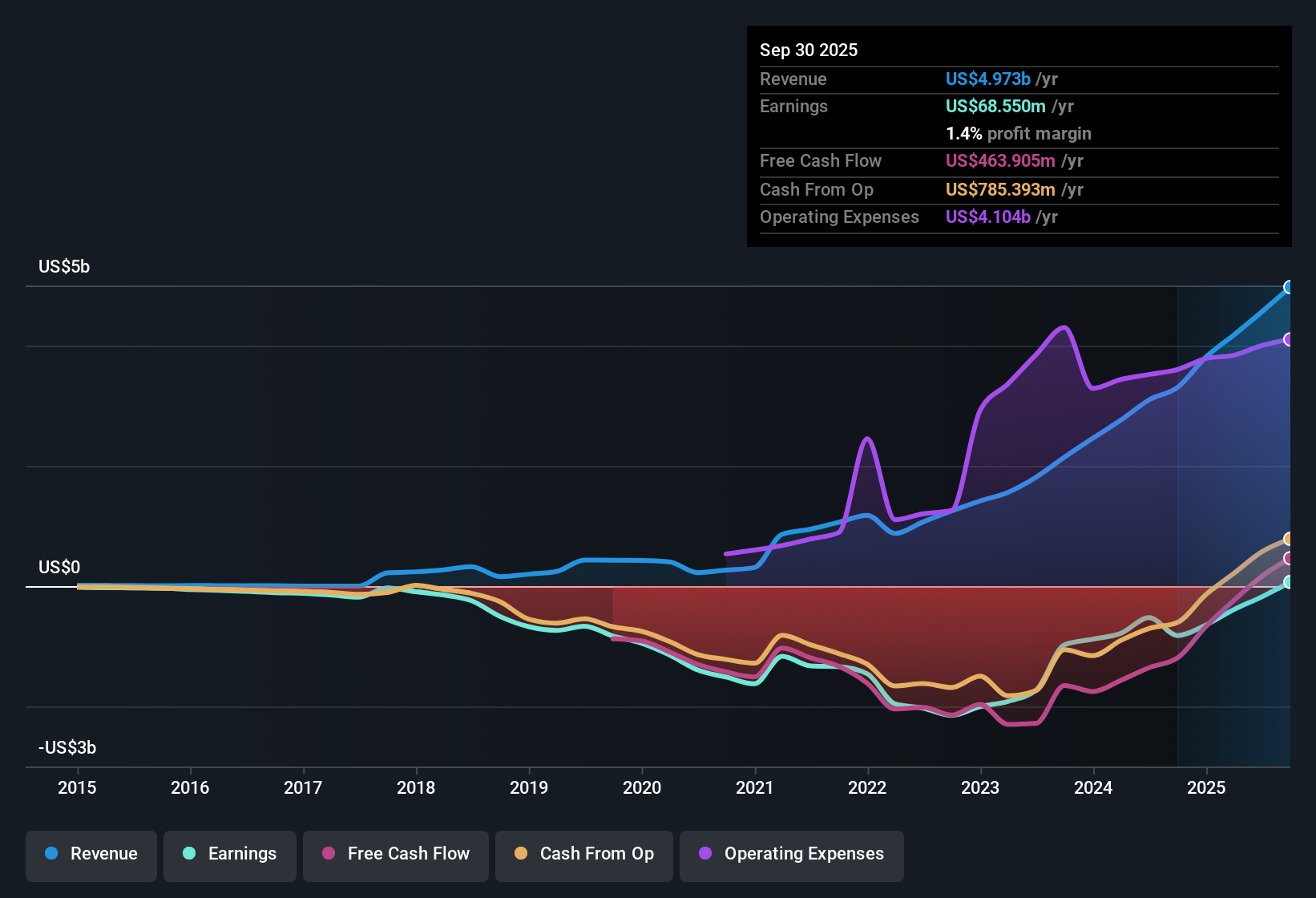The image size is (1316, 898).
Task: Toggle the Earnings series visibility
Action: 229,854
